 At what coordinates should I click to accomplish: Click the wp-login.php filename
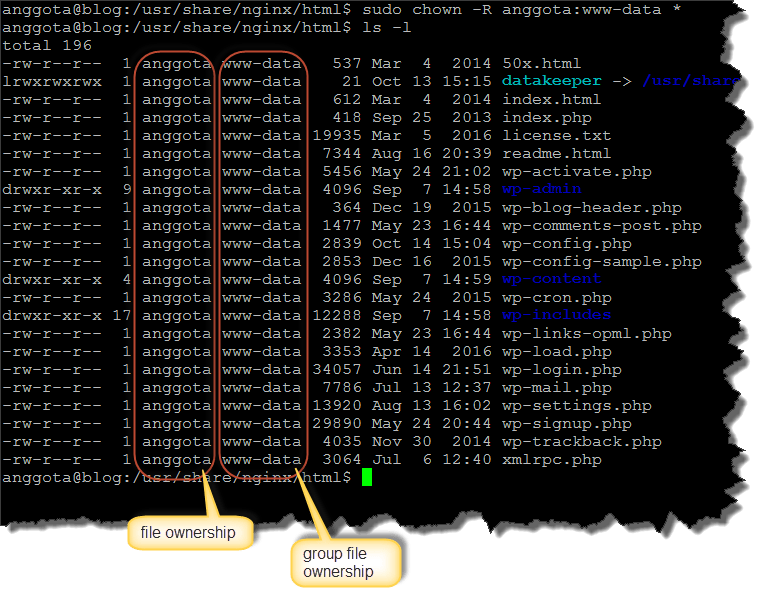561,370
